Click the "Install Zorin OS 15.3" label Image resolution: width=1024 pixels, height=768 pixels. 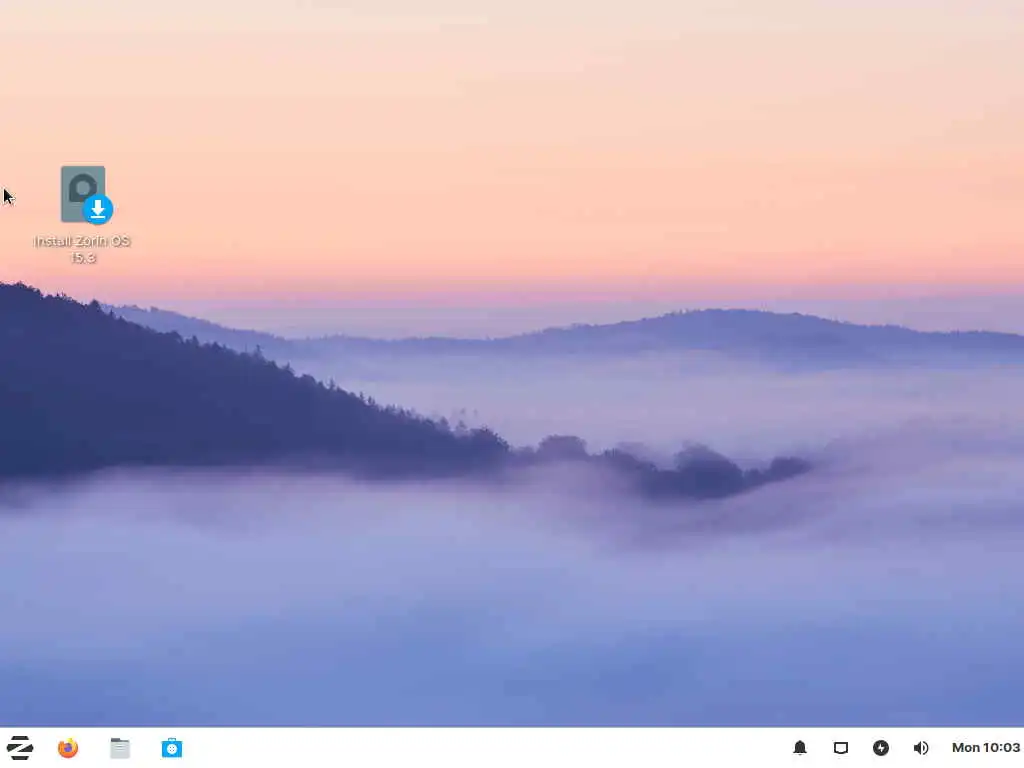pos(82,249)
